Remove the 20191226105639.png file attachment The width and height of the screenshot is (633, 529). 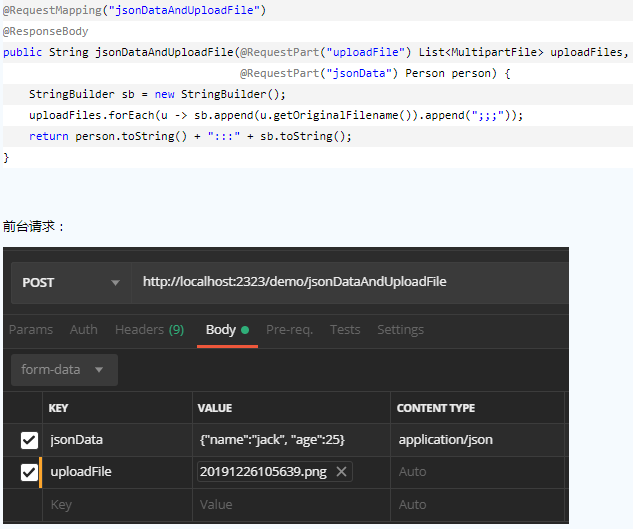point(342,472)
